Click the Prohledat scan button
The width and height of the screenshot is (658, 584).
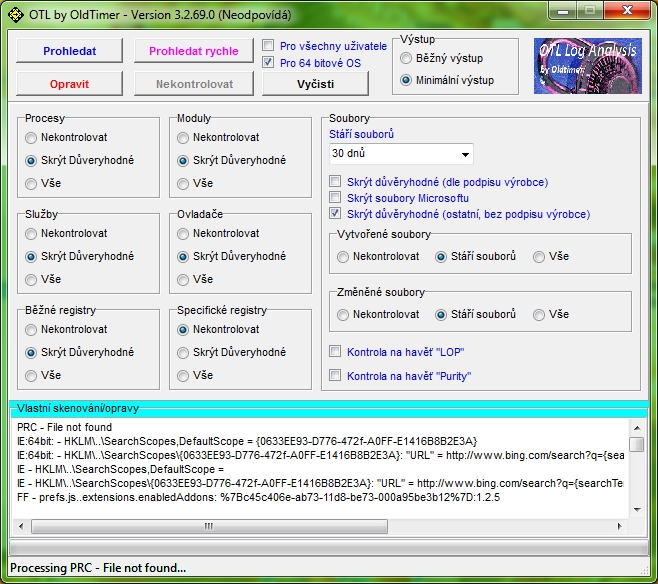tap(69, 51)
